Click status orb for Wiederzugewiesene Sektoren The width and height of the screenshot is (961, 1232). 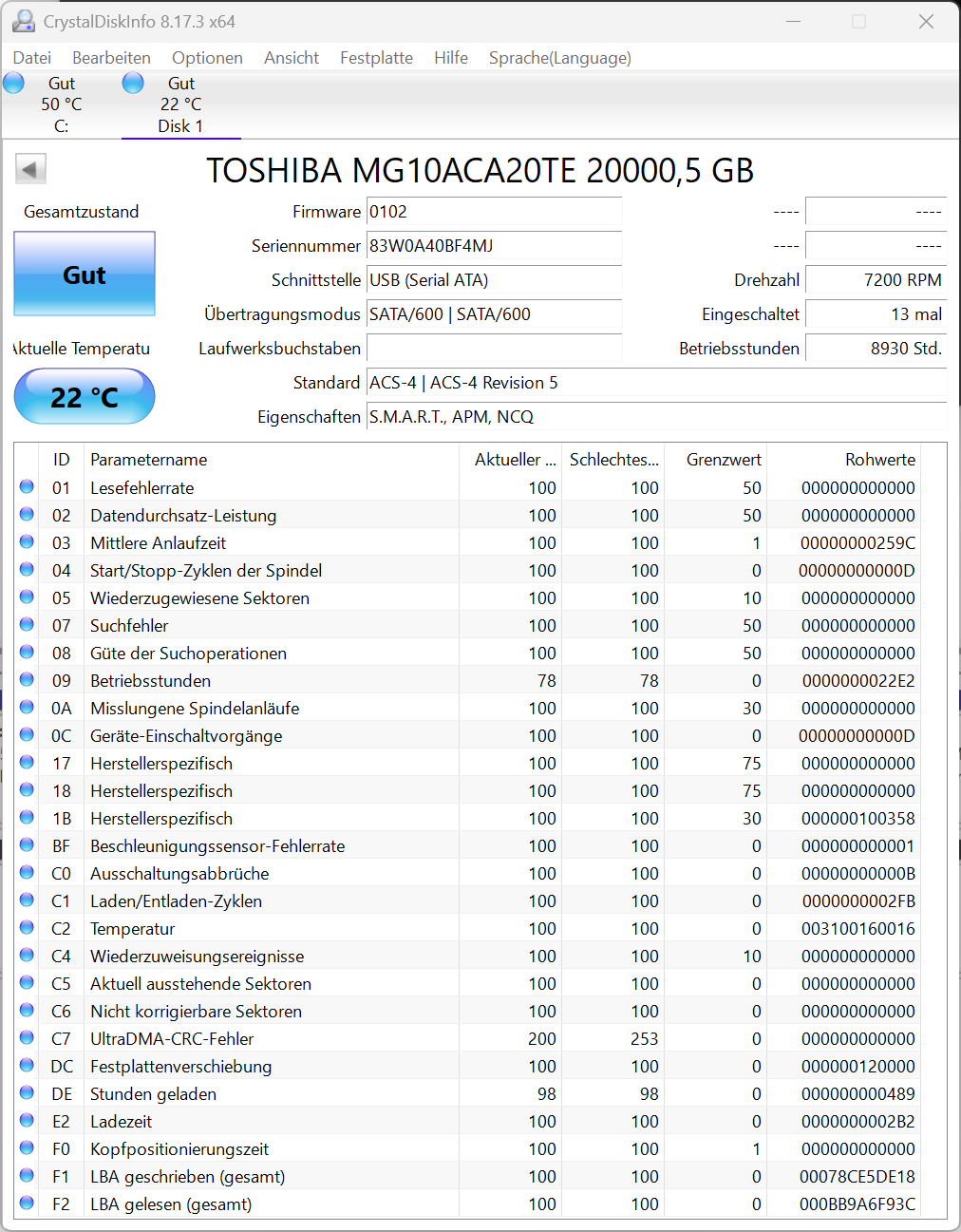coord(27,597)
